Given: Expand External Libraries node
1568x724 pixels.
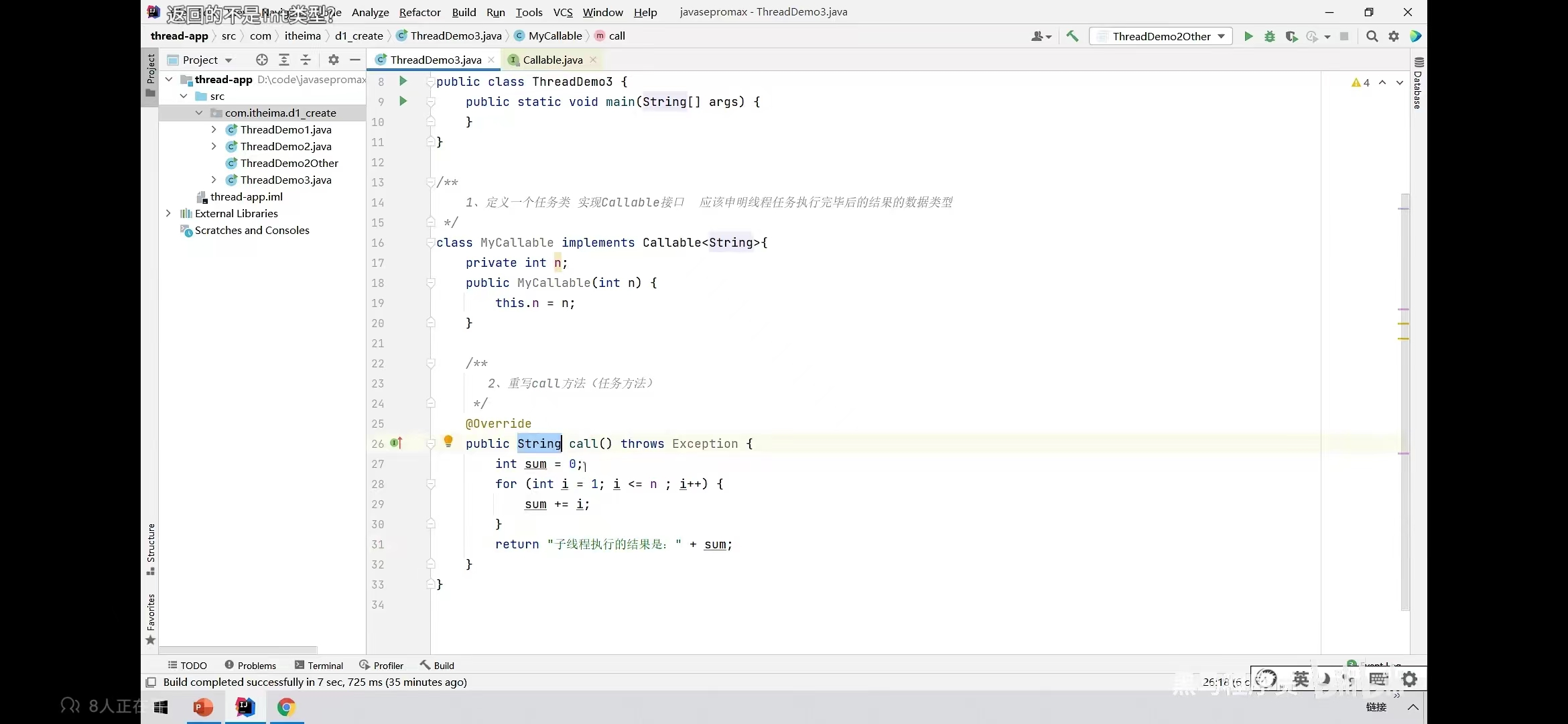Looking at the screenshot, I should coord(168,213).
